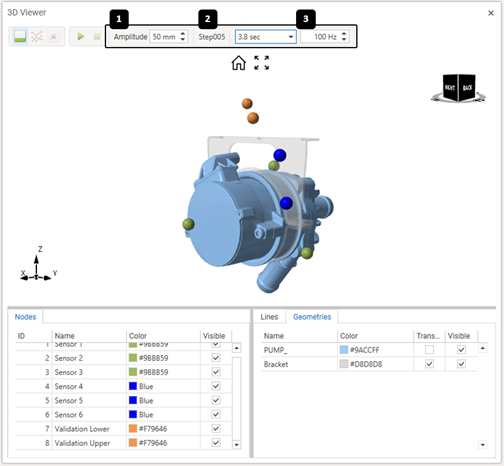Screen dimensions: 504x466
Task: Select the Sensor 2 row name
Action: point(69,358)
